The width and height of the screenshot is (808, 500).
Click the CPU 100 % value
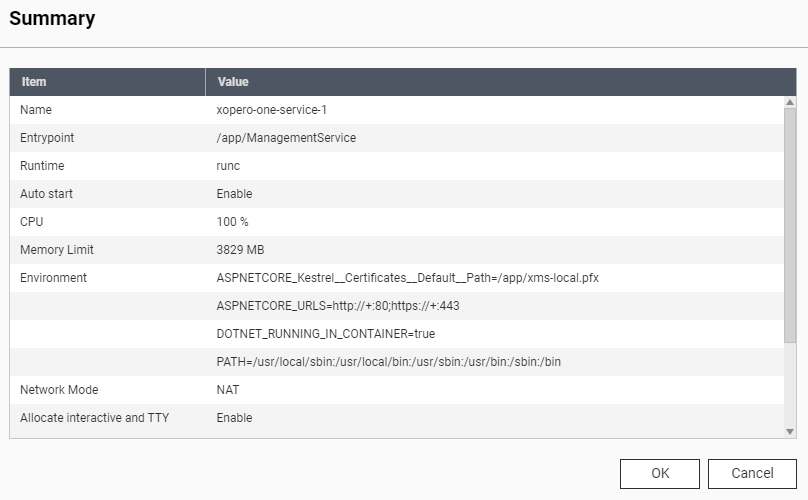tap(232, 222)
